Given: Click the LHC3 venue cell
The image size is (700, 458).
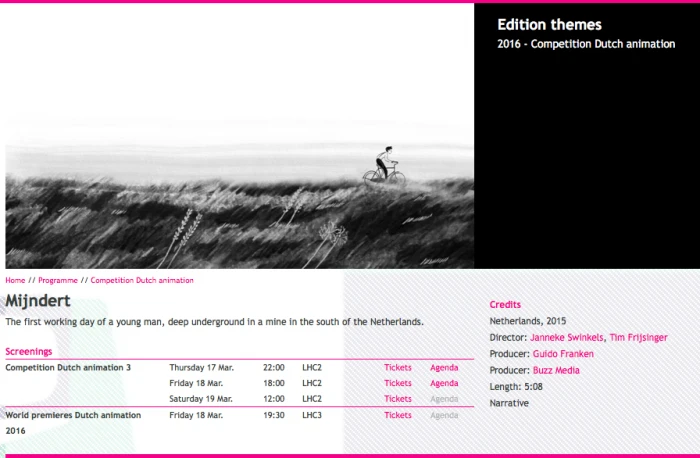Looking at the screenshot, I should pyautogui.click(x=312, y=415).
